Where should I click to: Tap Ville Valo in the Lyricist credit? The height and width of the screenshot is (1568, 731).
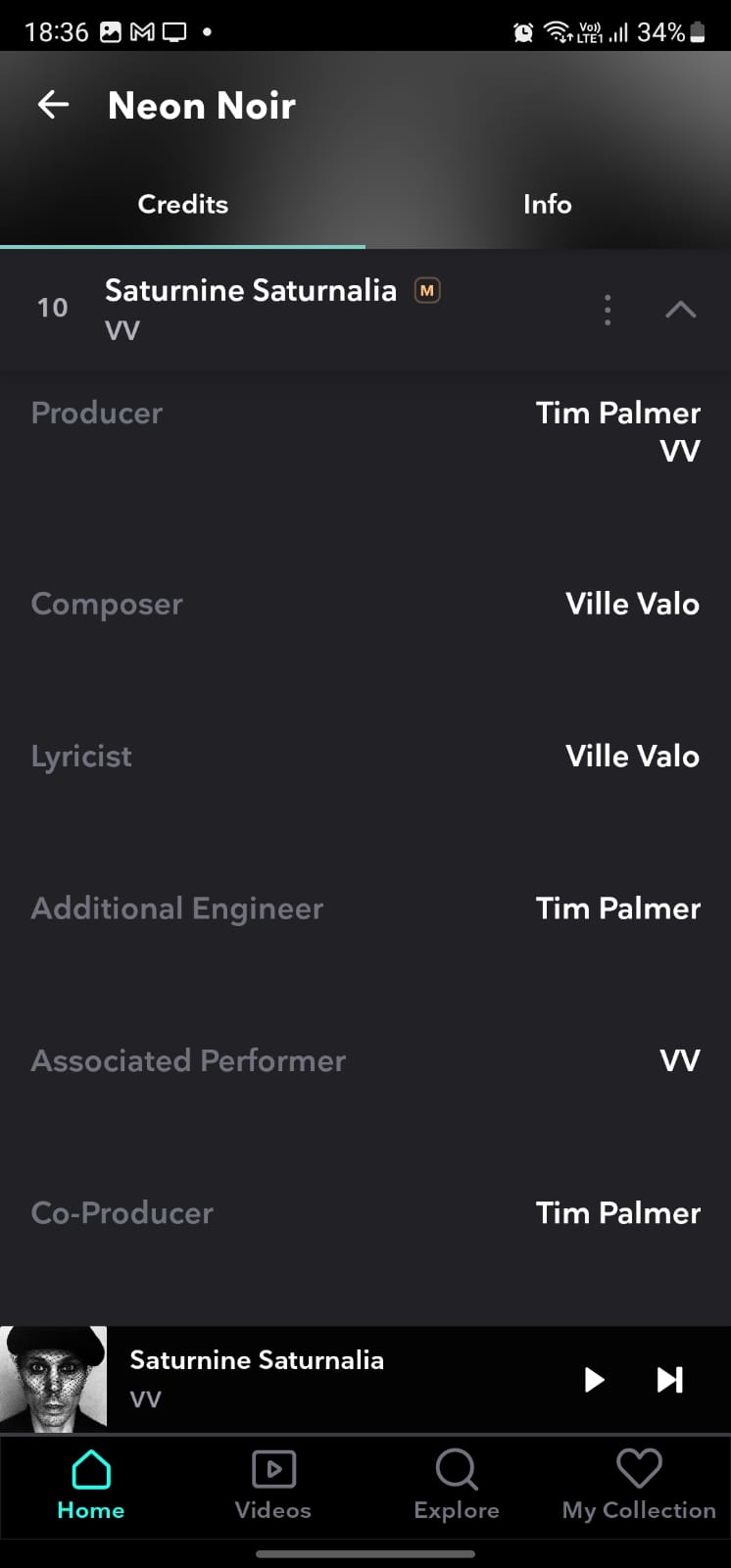[x=632, y=756]
